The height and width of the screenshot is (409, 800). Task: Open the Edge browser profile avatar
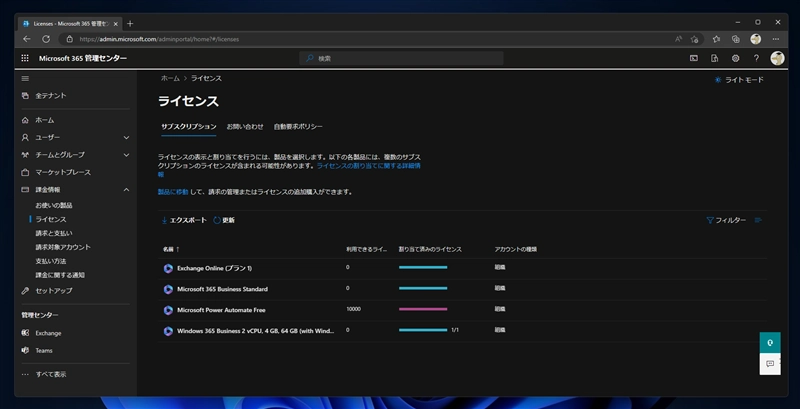coord(756,39)
